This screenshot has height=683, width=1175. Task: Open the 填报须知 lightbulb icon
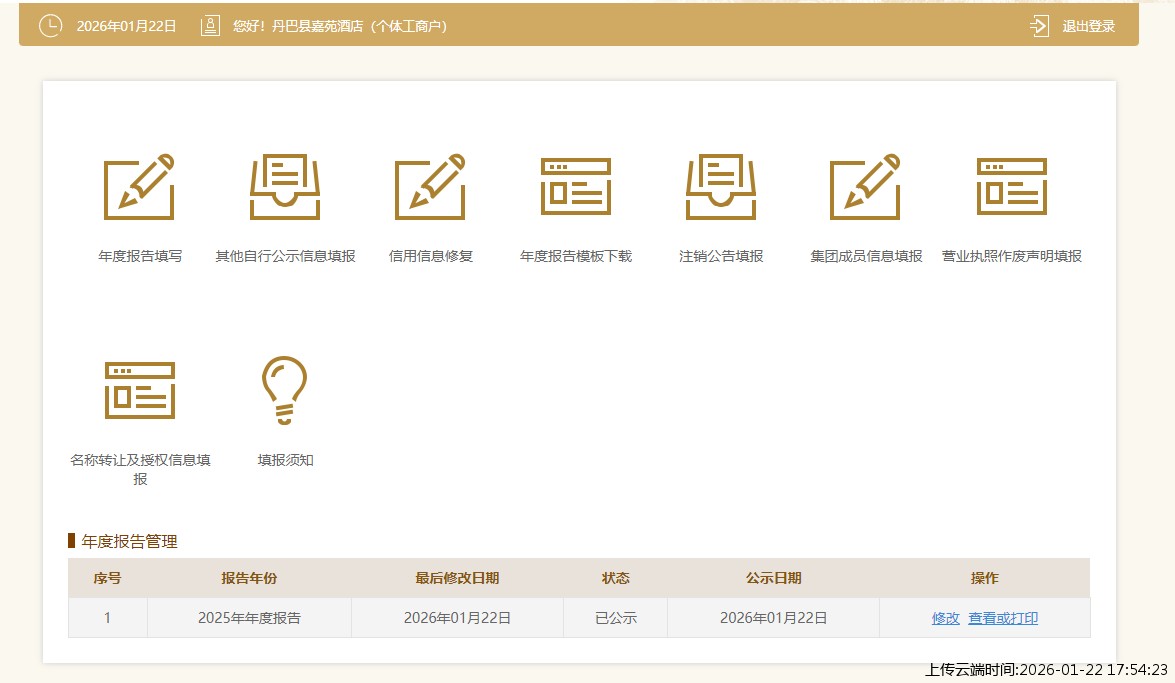(x=285, y=390)
